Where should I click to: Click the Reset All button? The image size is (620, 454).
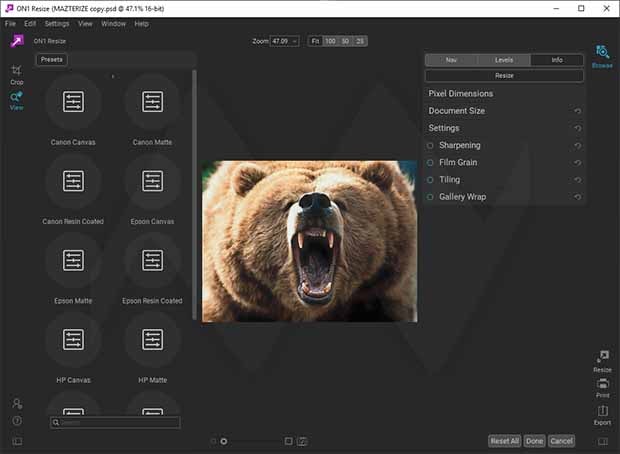[504, 441]
